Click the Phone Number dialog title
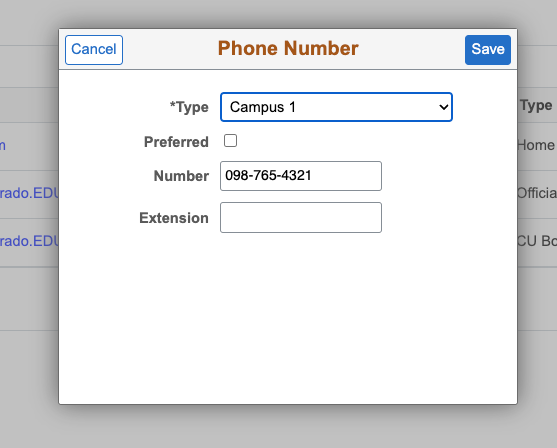The width and height of the screenshot is (557, 448). click(288, 48)
